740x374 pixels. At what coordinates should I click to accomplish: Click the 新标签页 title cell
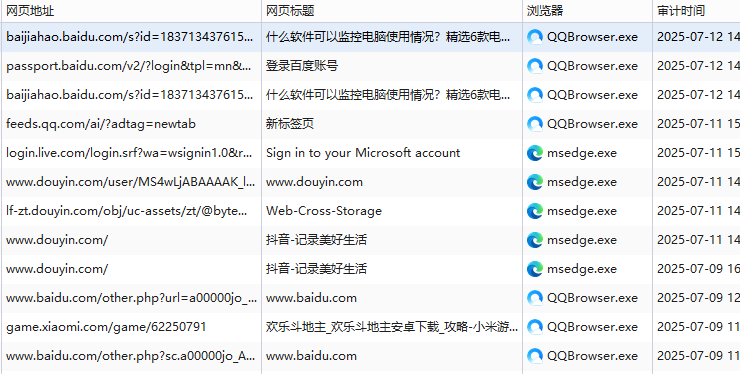[290, 124]
